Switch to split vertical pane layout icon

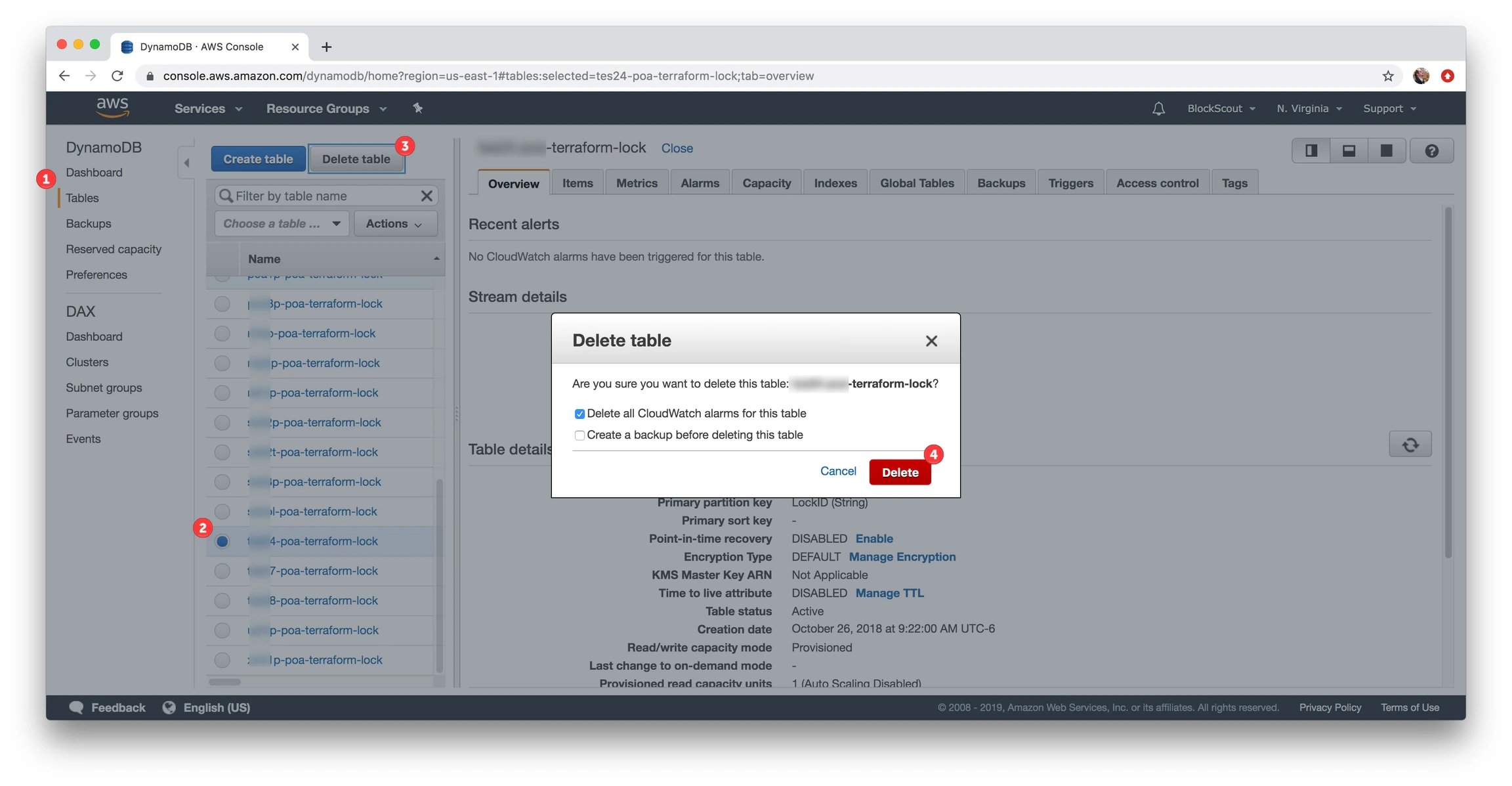[1311, 150]
